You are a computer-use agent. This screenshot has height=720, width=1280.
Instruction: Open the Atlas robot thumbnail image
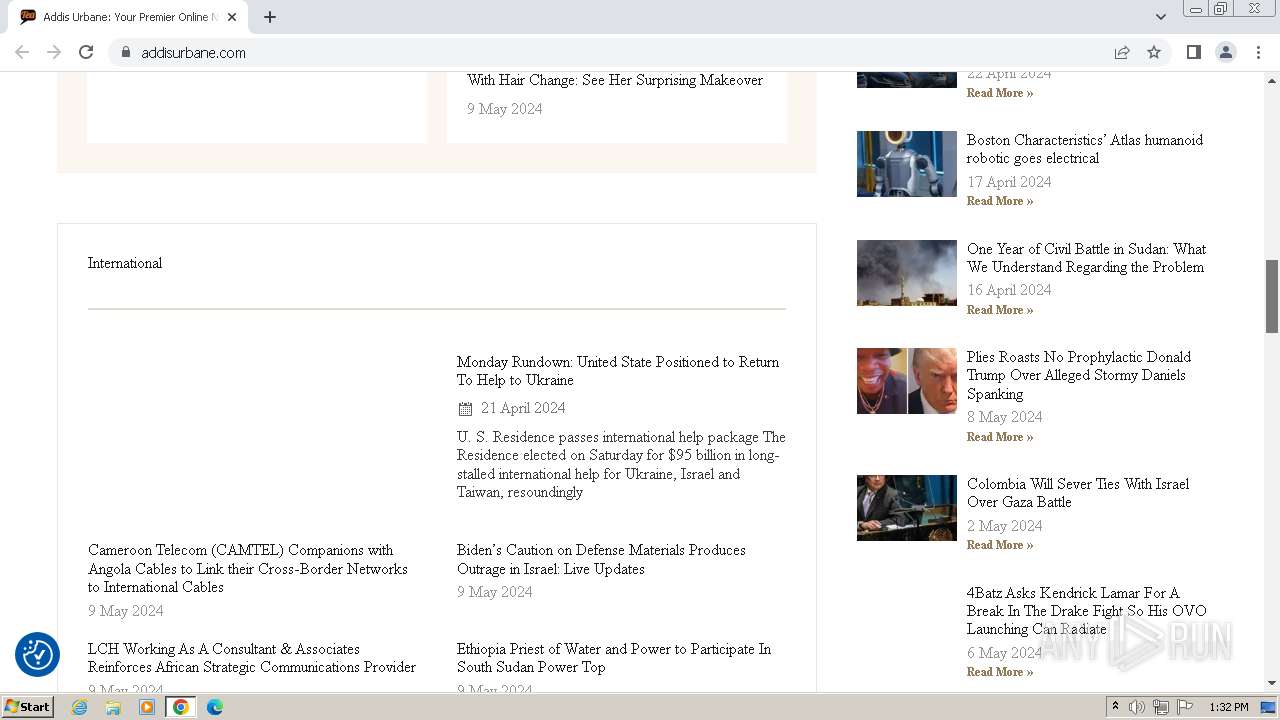[x=907, y=164]
